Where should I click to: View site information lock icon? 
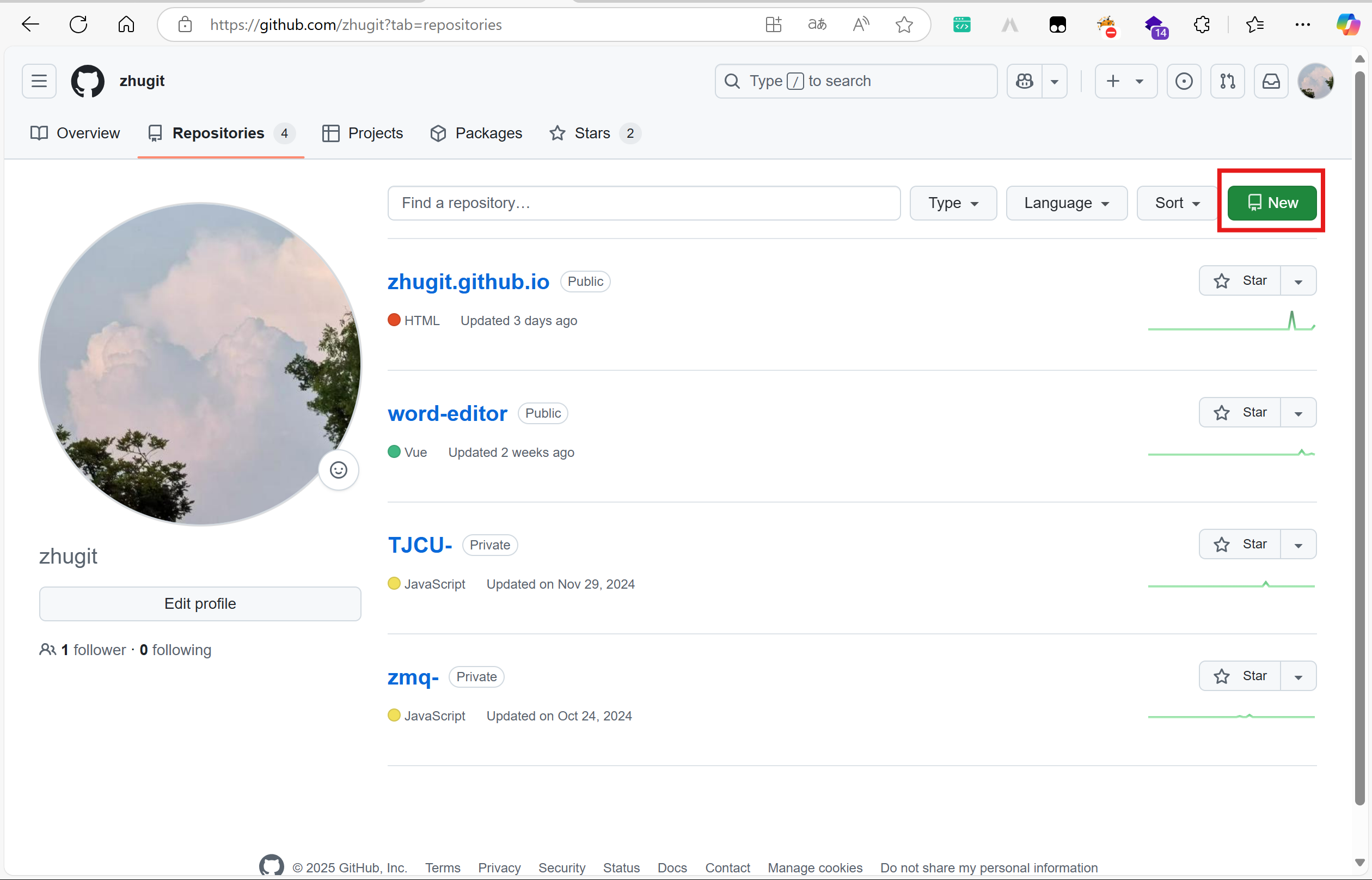coord(185,25)
